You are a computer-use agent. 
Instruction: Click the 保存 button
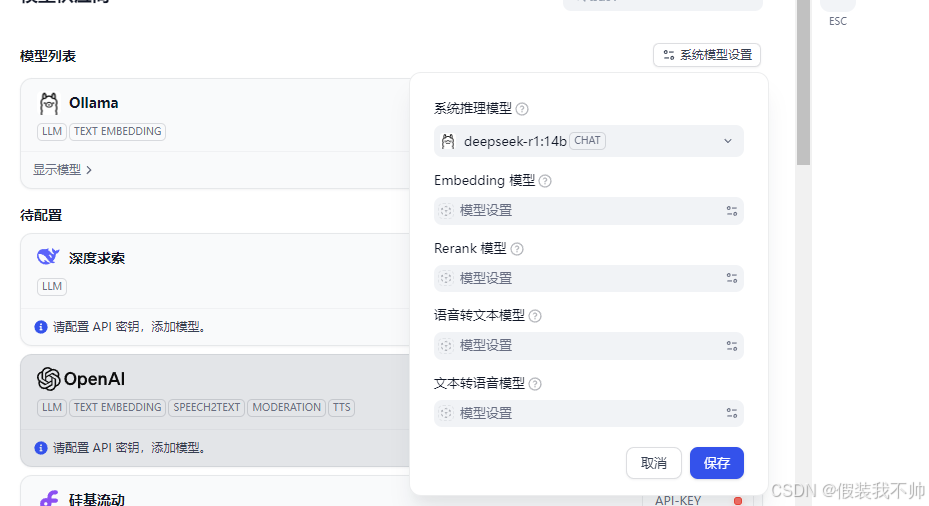[x=717, y=463]
